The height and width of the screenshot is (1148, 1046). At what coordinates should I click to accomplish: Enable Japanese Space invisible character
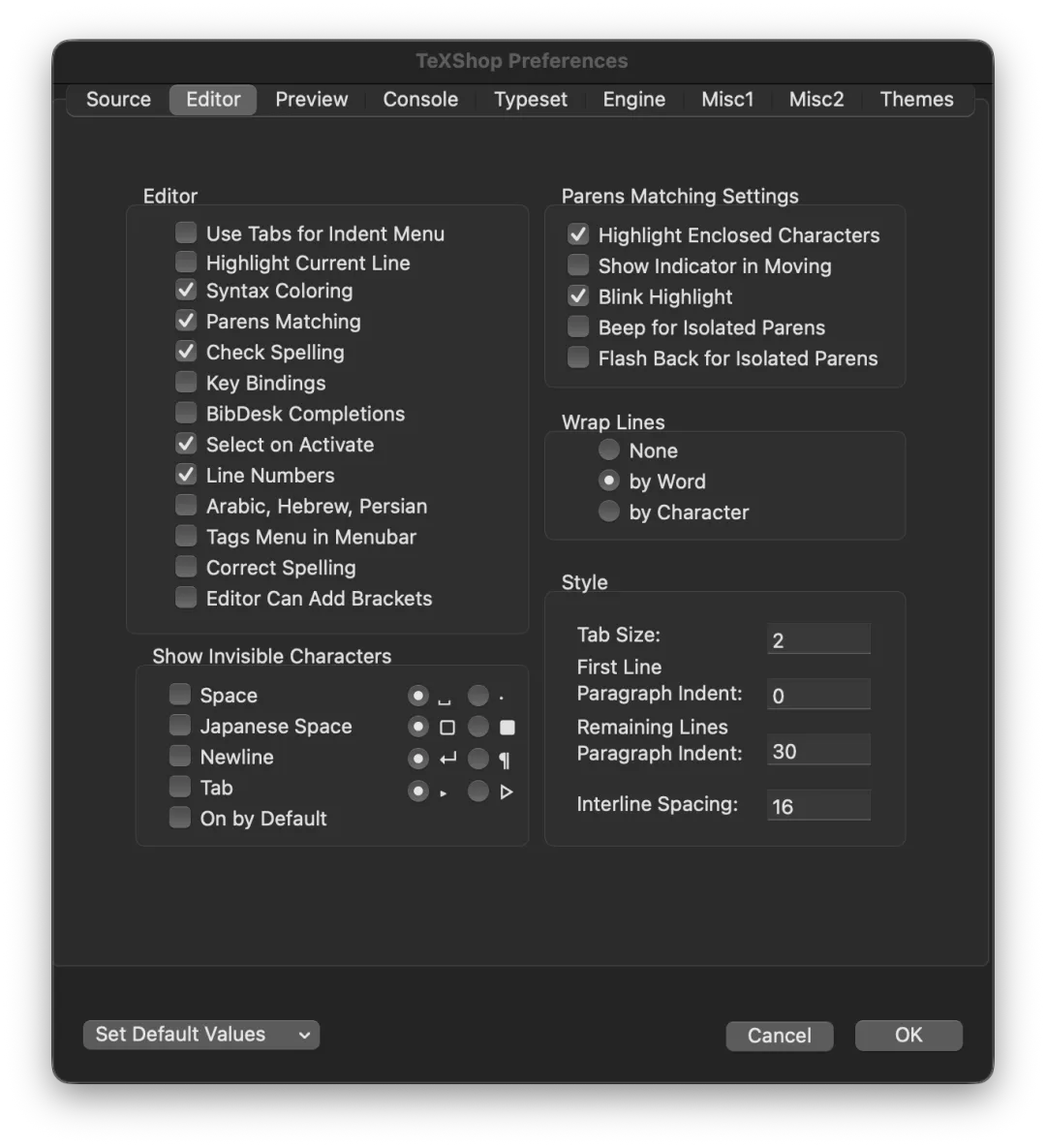click(x=180, y=725)
